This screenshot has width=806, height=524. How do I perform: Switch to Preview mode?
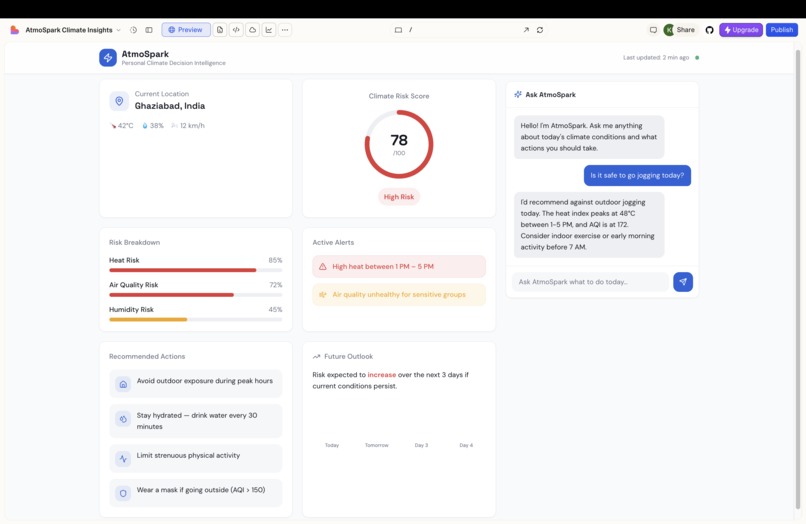tap(186, 30)
